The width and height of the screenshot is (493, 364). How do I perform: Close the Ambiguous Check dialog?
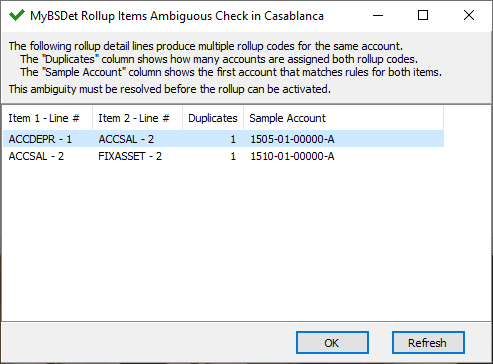coord(469,15)
